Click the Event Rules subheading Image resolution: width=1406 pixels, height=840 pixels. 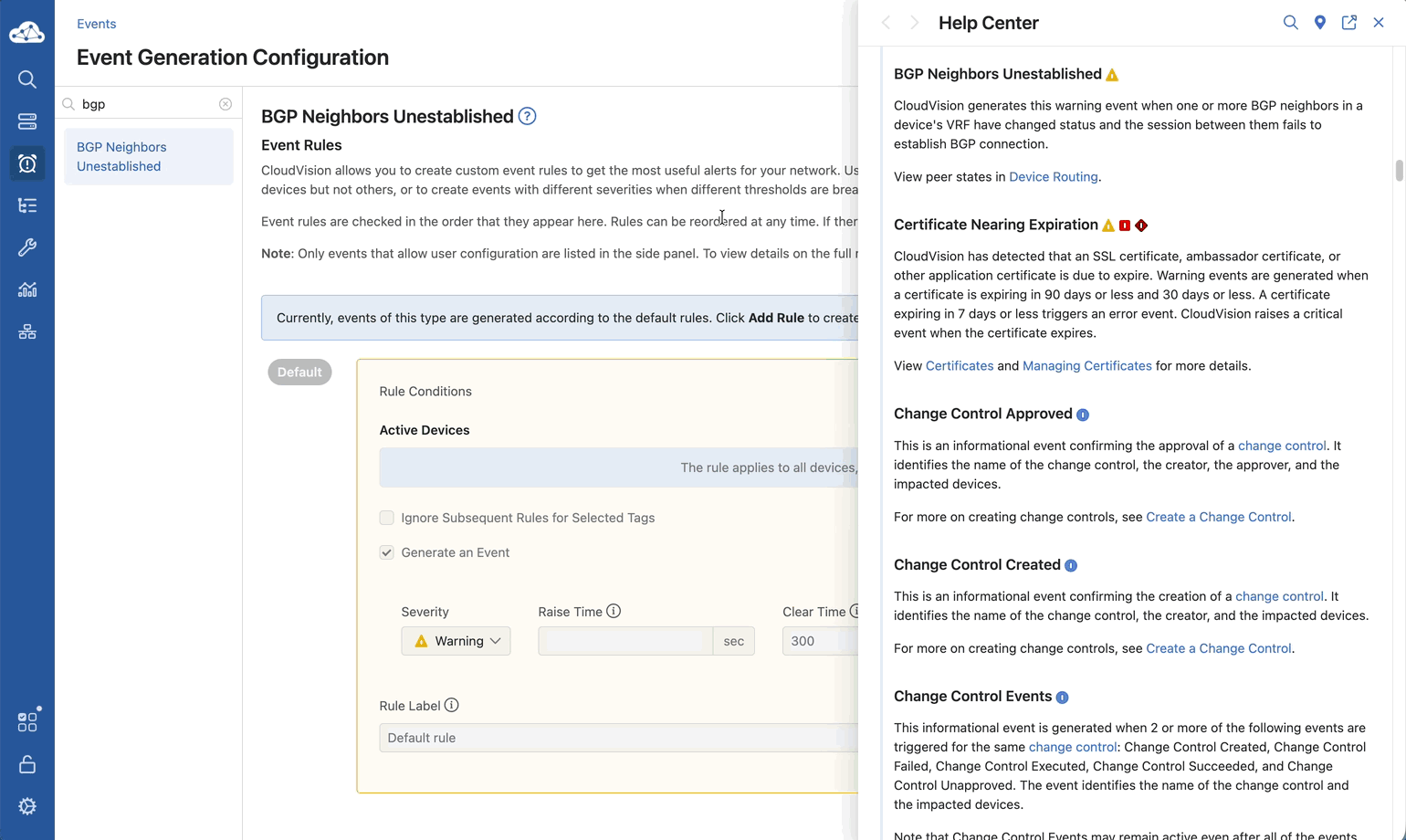click(301, 145)
